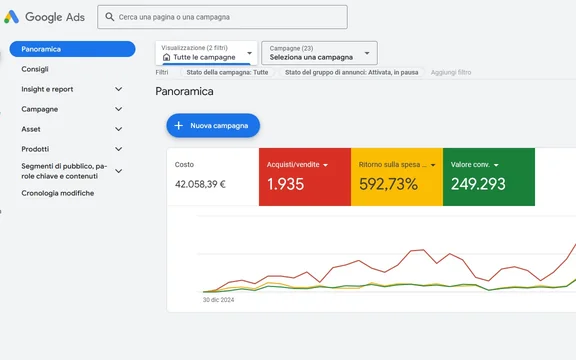Screen dimensions: 576x360
Task: Open the Acquisti/vendite metric dropdown arrow
Action: coord(325,165)
